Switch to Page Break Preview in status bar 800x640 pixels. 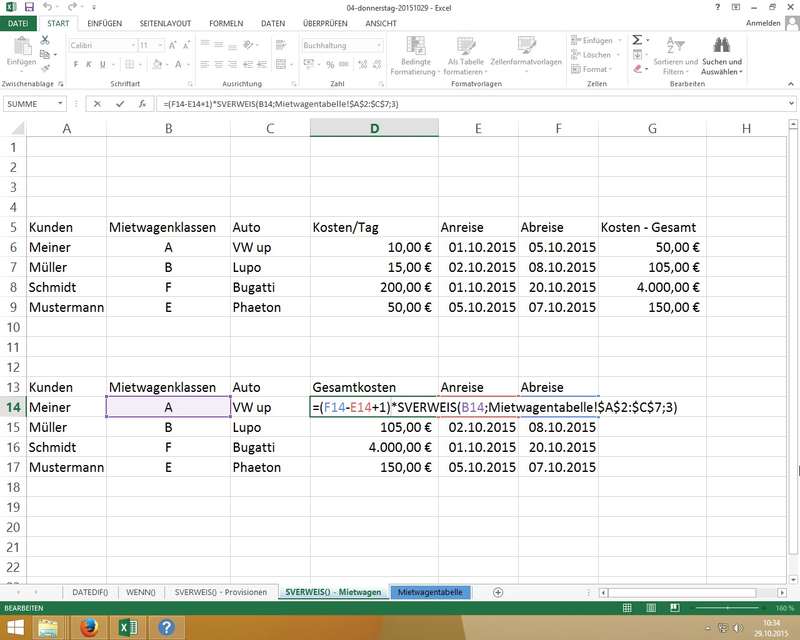673,608
